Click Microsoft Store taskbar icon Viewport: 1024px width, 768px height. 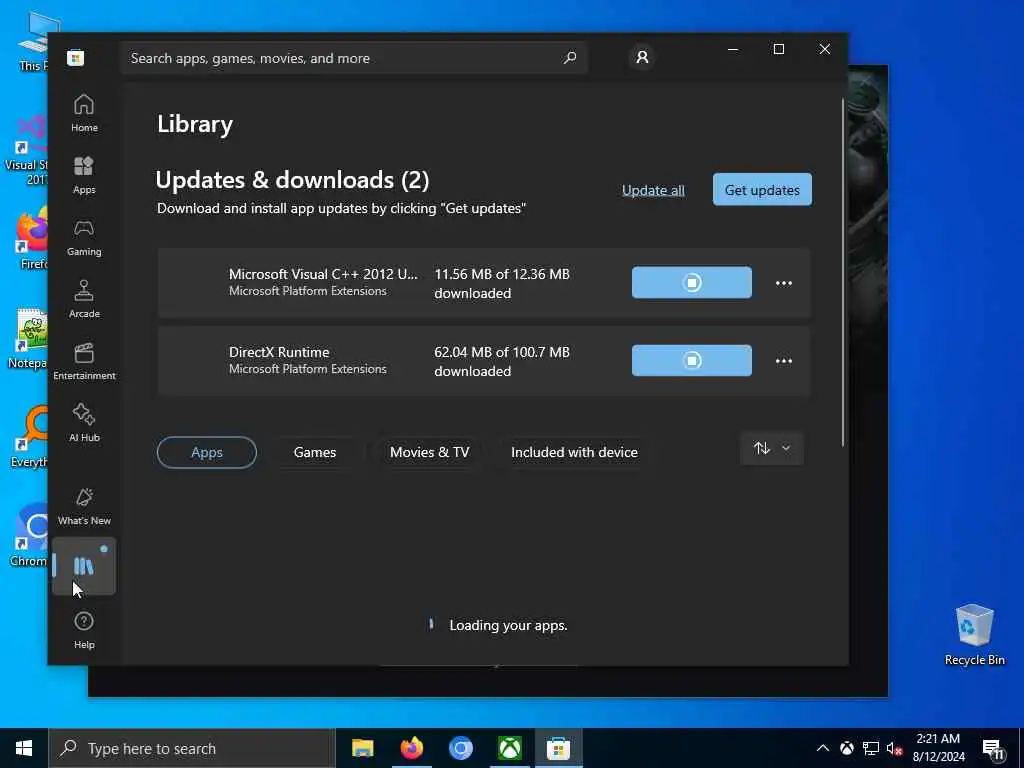point(558,748)
